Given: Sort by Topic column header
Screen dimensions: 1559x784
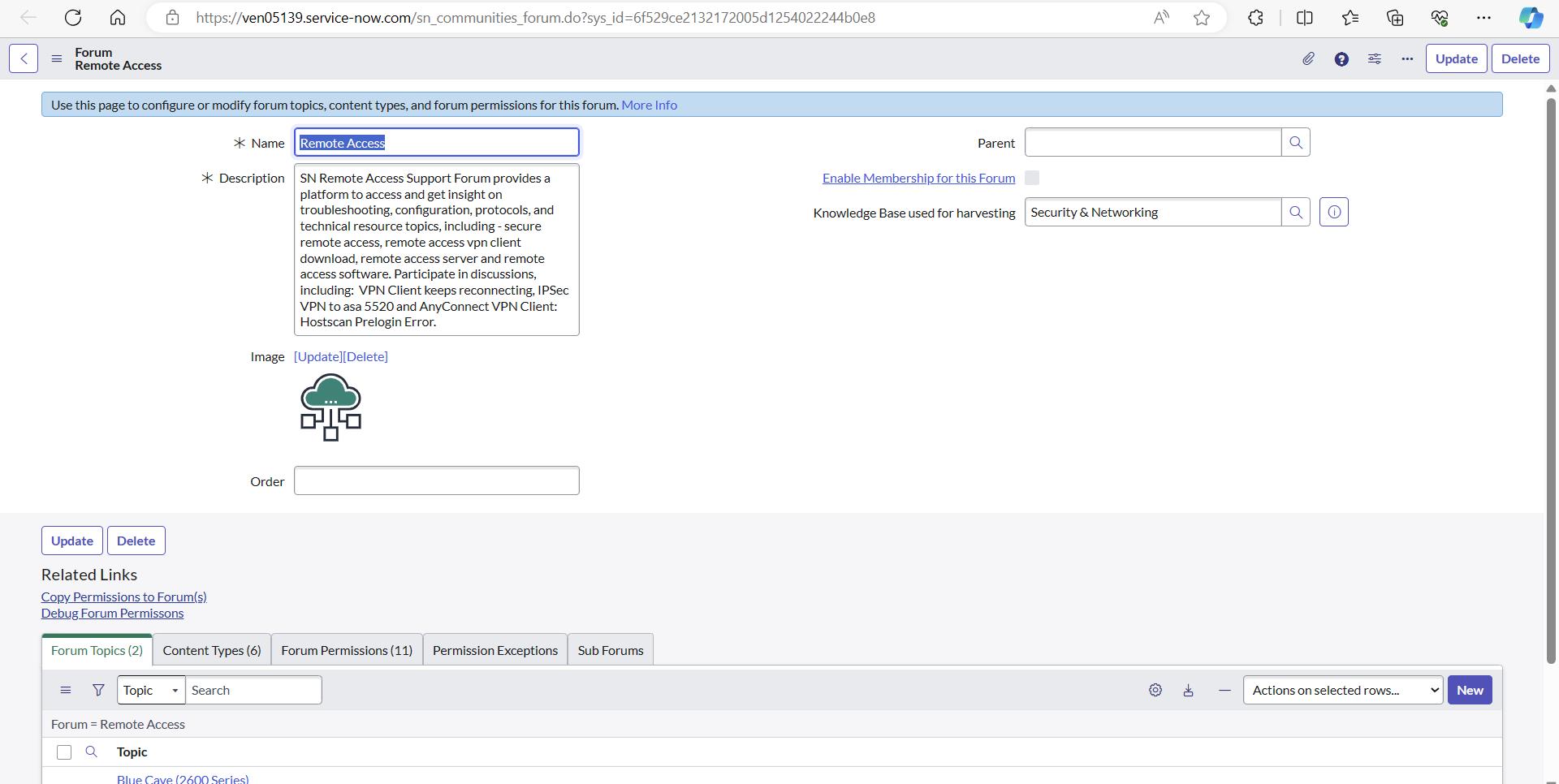Looking at the screenshot, I should (x=132, y=752).
